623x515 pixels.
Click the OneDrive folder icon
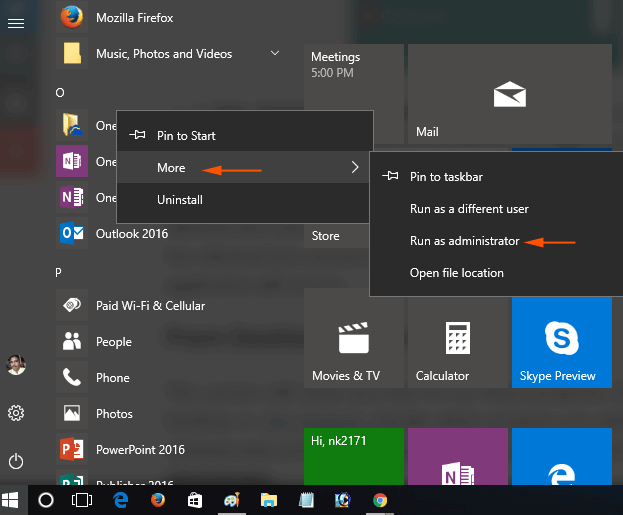(72, 125)
